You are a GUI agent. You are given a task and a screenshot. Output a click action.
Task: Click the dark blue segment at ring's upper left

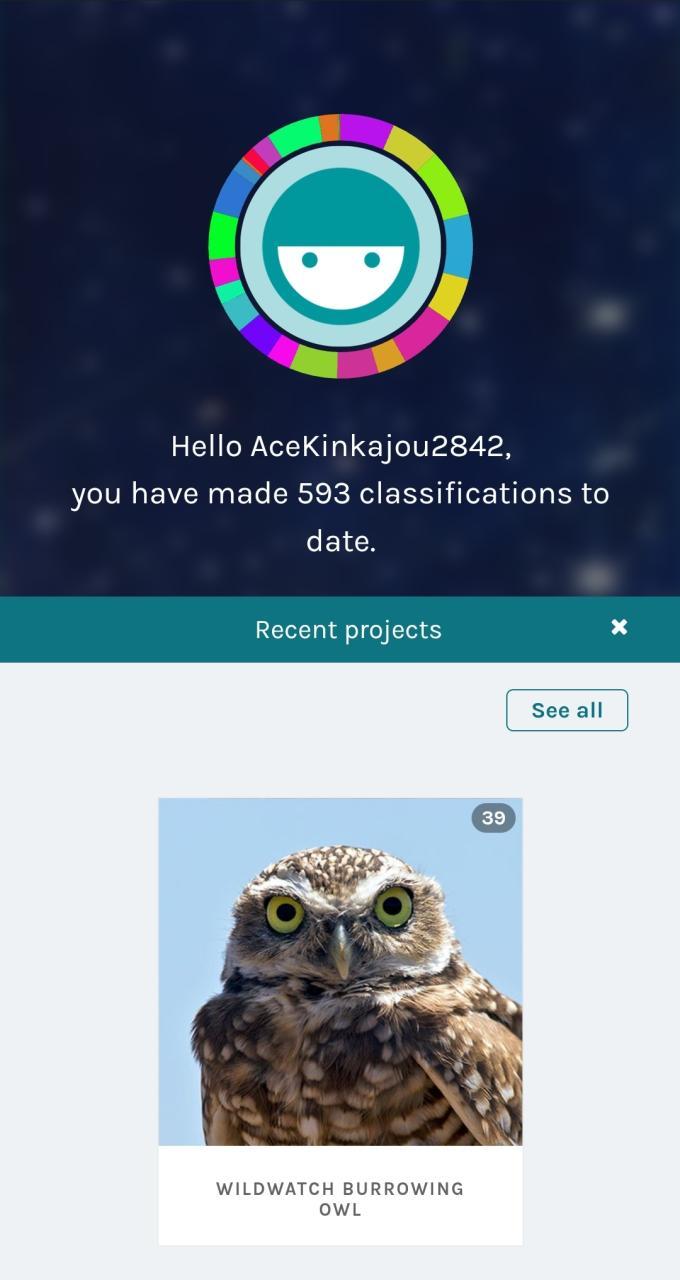click(231, 193)
